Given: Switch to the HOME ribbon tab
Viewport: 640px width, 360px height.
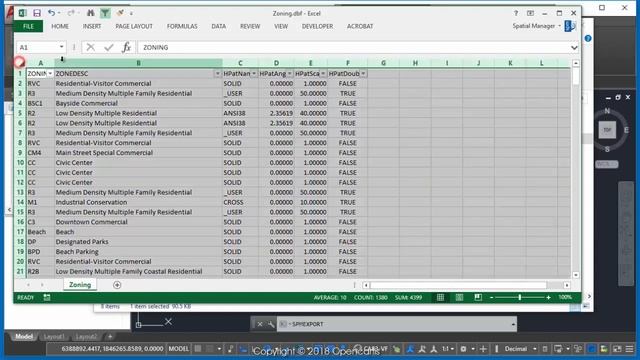Looking at the screenshot, I should 60,26.
